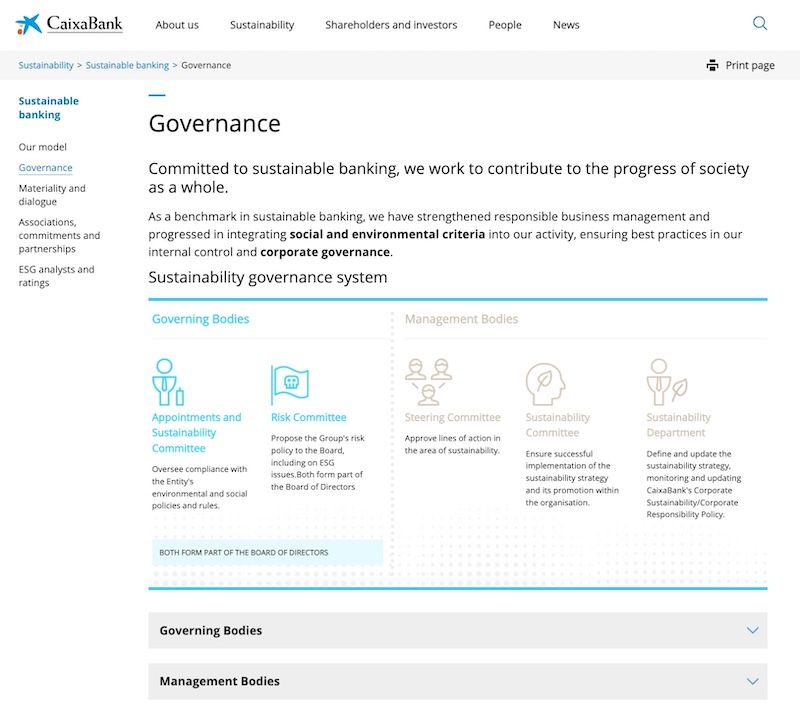Go to Sustainable banking breadcrumb link
800x713 pixels.
[127, 65]
